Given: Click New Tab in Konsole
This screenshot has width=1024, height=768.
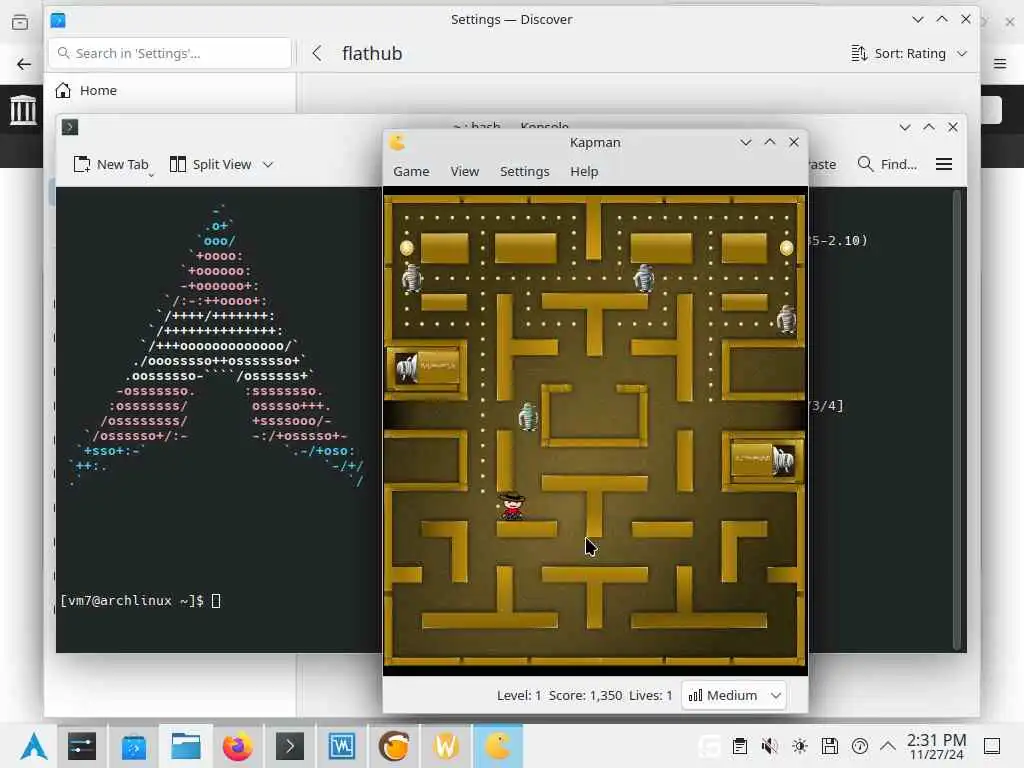Looking at the screenshot, I should [112, 165].
